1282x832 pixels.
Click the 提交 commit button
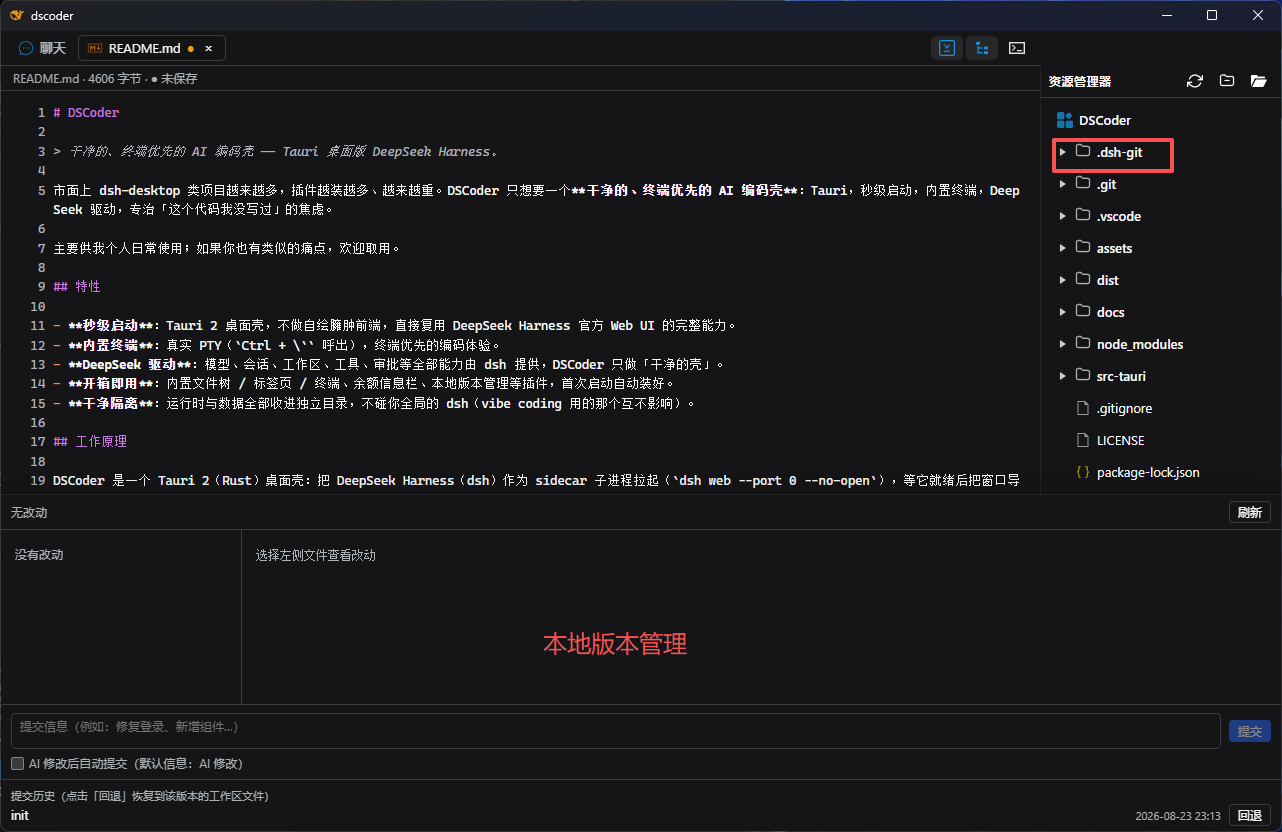(1249, 731)
